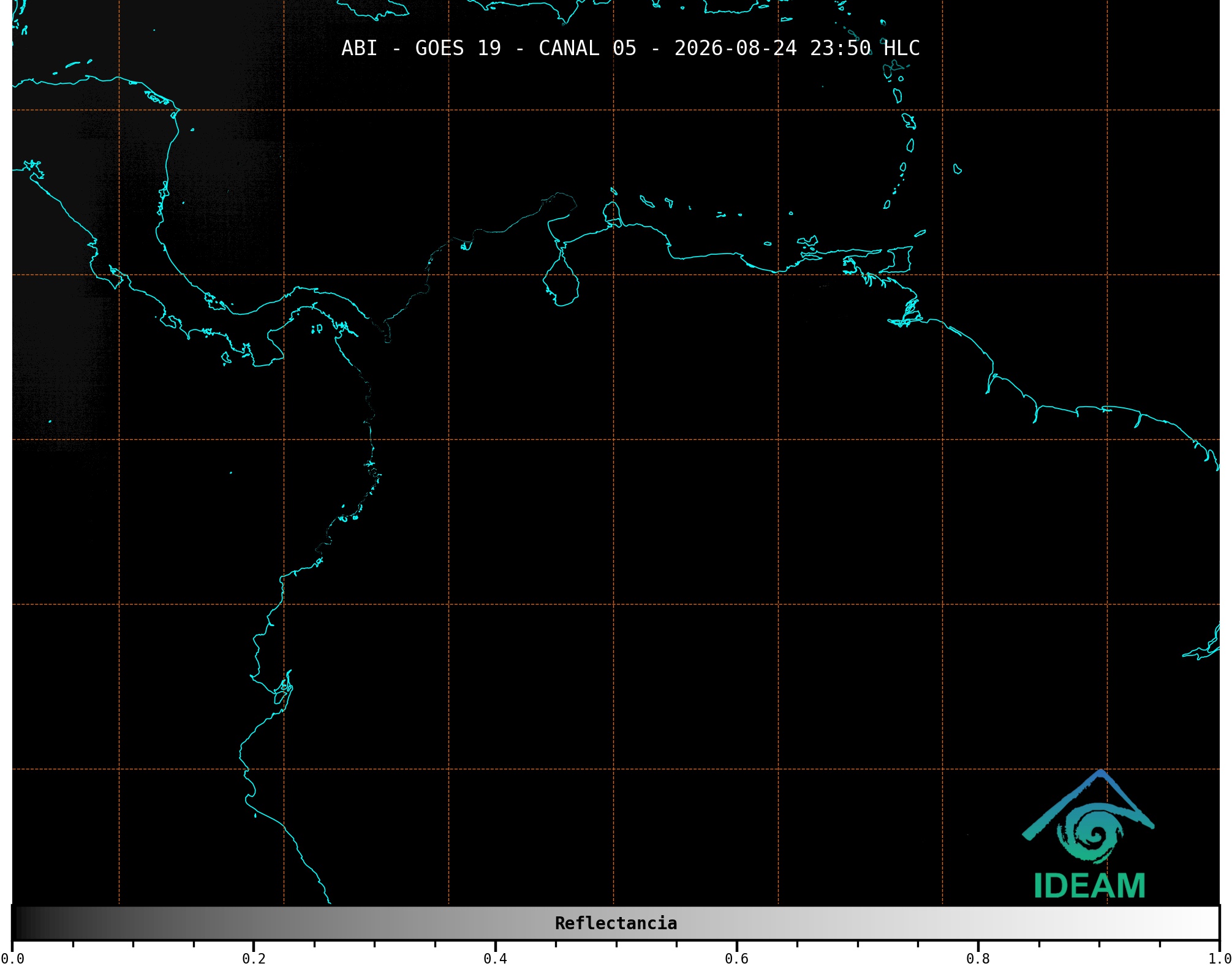Click the timestamp "2026-08-24 23:50 HLC"
The height and width of the screenshot is (966, 1232).
tap(797, 48)
